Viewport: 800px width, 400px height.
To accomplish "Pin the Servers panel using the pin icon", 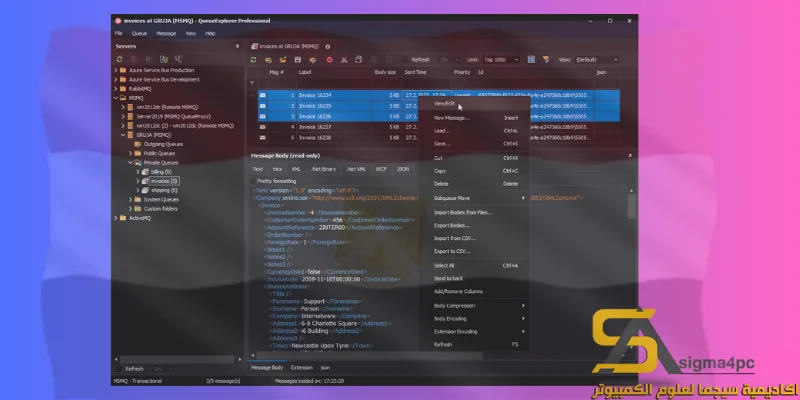I will pos(237,46).
